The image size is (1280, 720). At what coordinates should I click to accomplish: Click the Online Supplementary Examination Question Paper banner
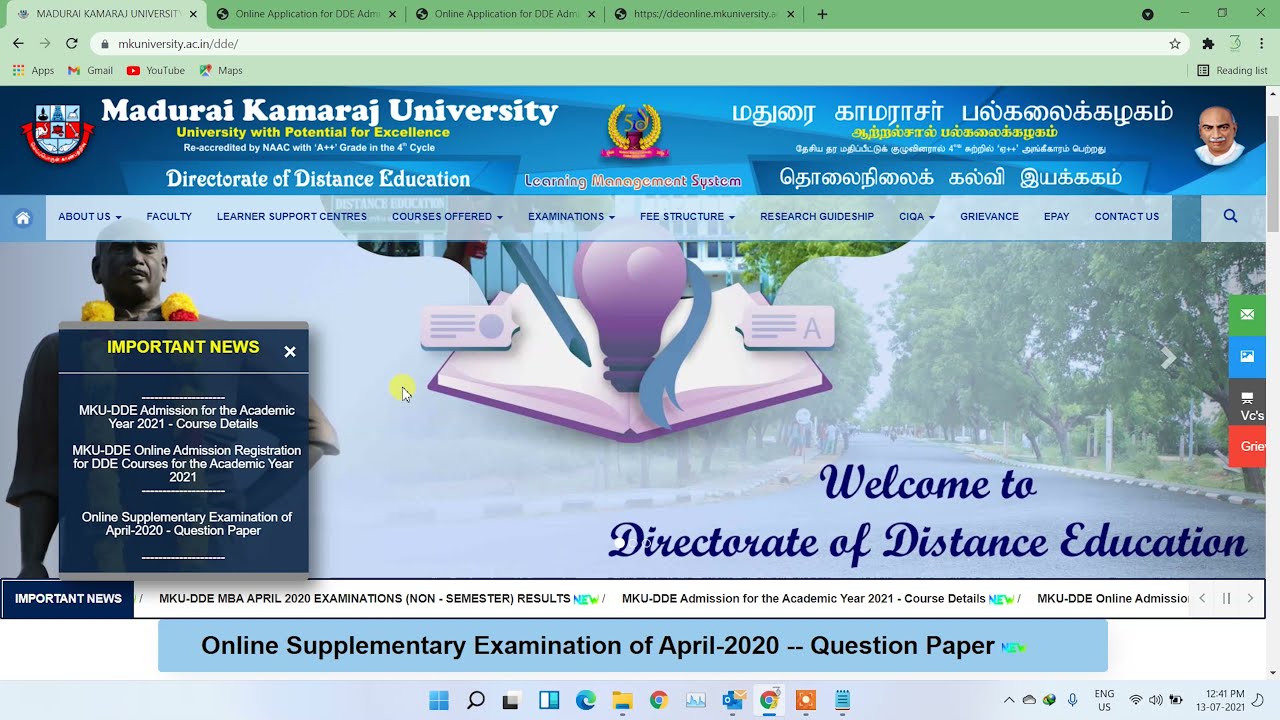tap(633, 646)
